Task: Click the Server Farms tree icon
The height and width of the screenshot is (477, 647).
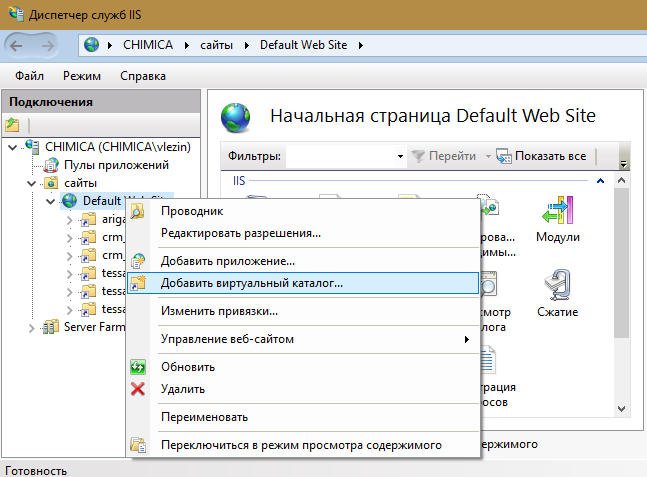Action: pos(52,327)
